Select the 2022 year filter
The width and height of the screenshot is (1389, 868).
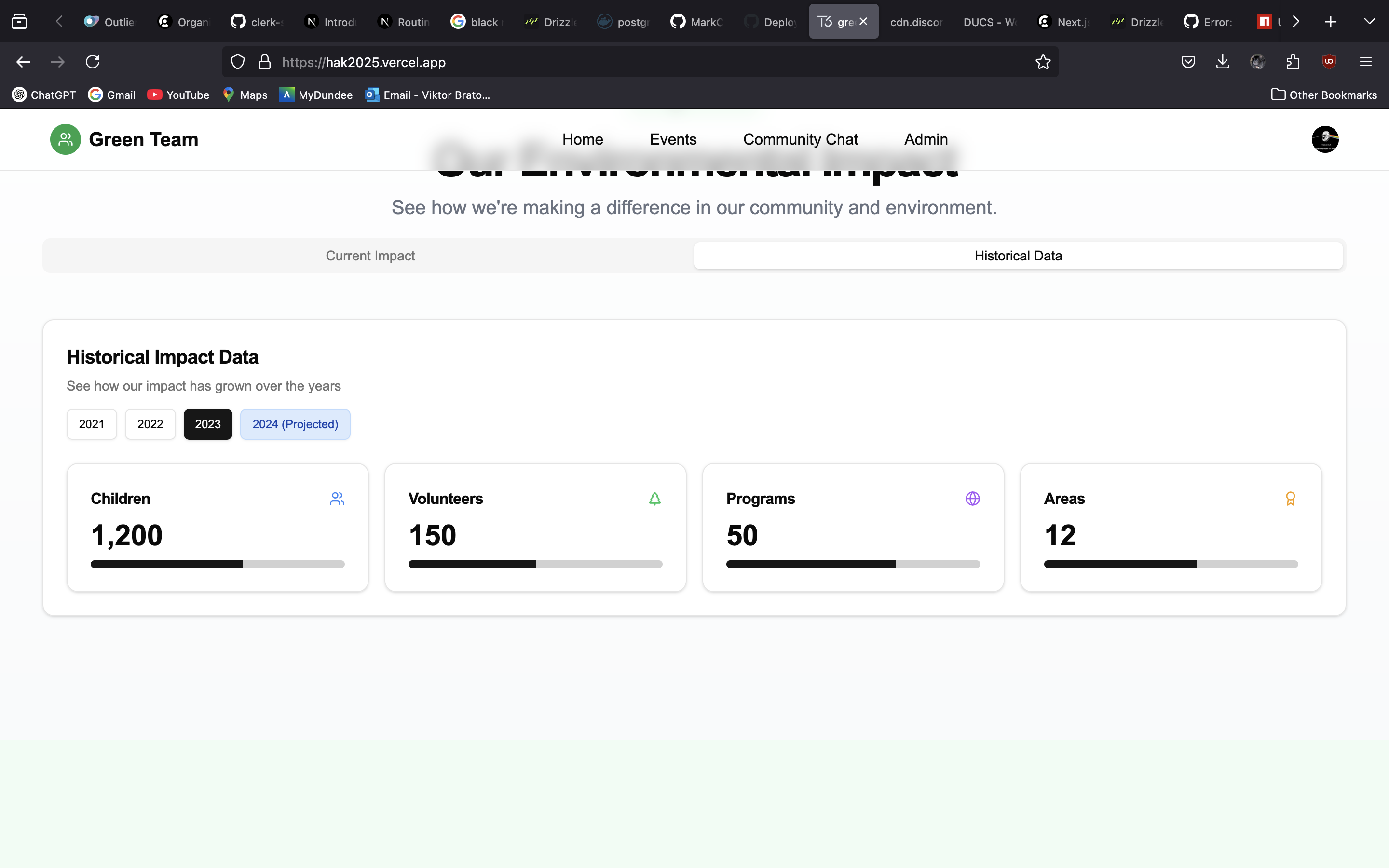click(x=150, y=424)
